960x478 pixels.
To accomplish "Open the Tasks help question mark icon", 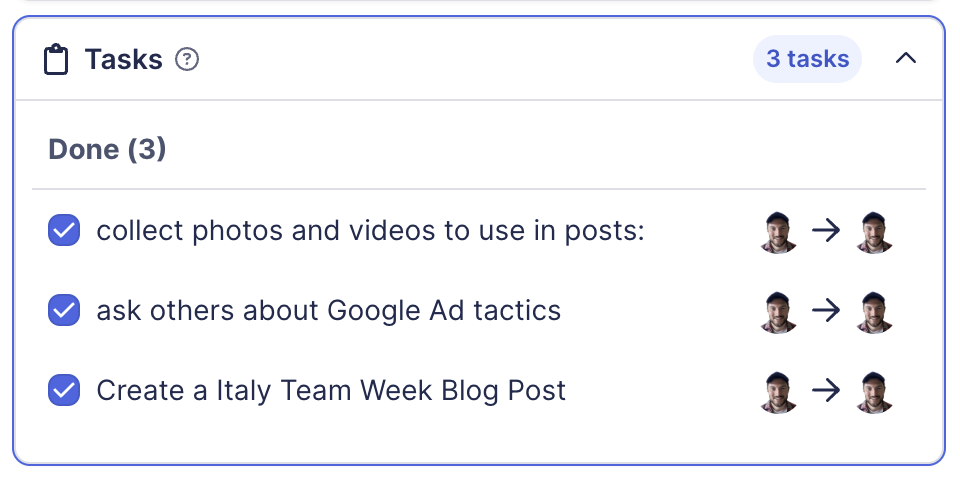I will (187, 60).
